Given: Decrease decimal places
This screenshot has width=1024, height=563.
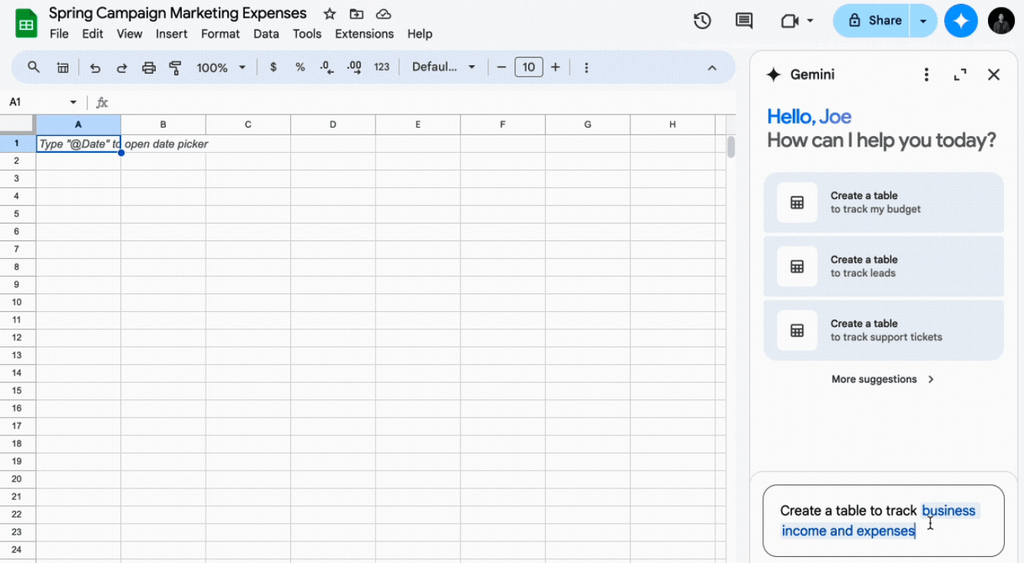Looking at the screenshot, I should 327,67.
